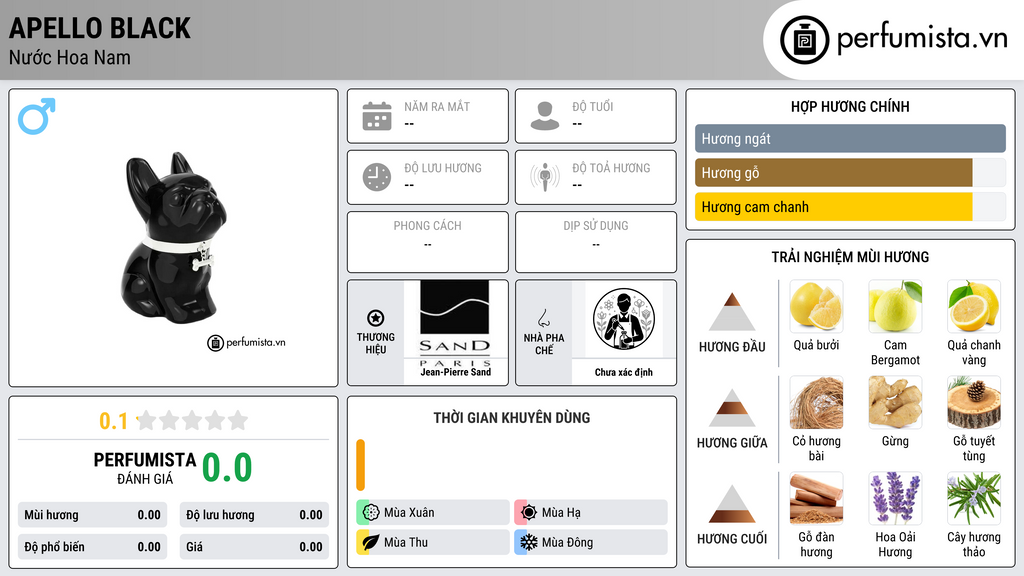Click the perfumer illustration Chưa xác định
Image resolution: width=1024 pixels, height=576 pixels.
click(x=624, y=319)
